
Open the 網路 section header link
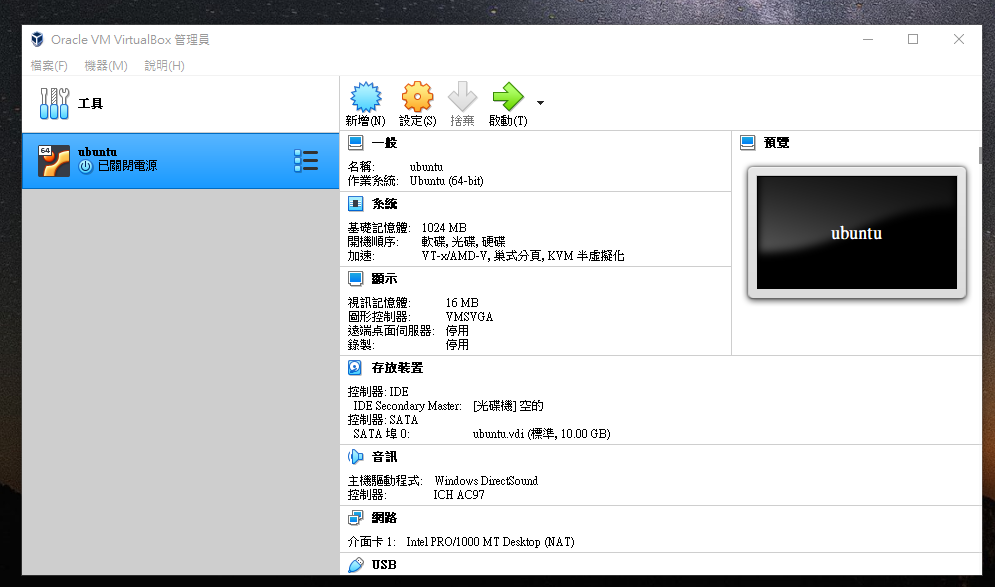coord(385,518)
